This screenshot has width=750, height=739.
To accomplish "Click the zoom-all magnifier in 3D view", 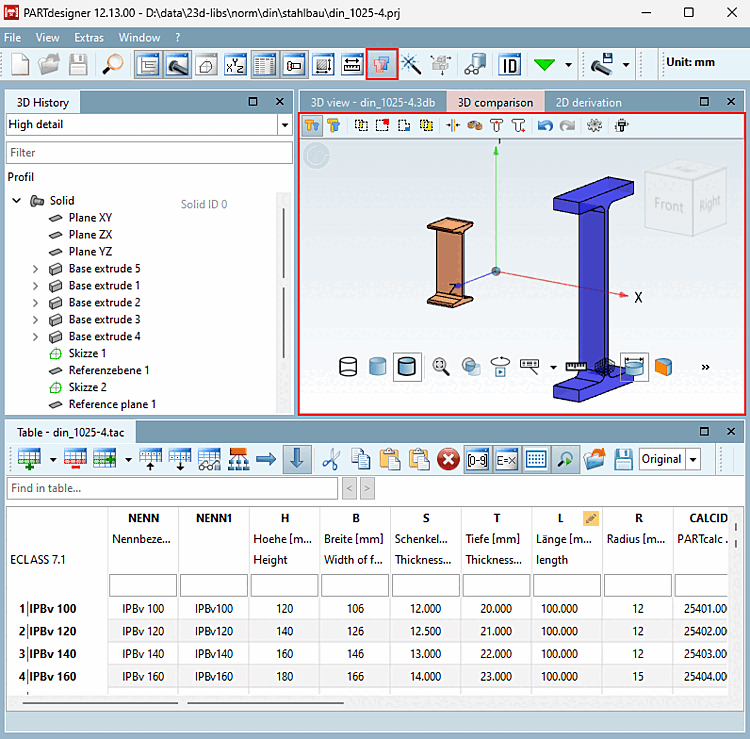I will 441,367.
